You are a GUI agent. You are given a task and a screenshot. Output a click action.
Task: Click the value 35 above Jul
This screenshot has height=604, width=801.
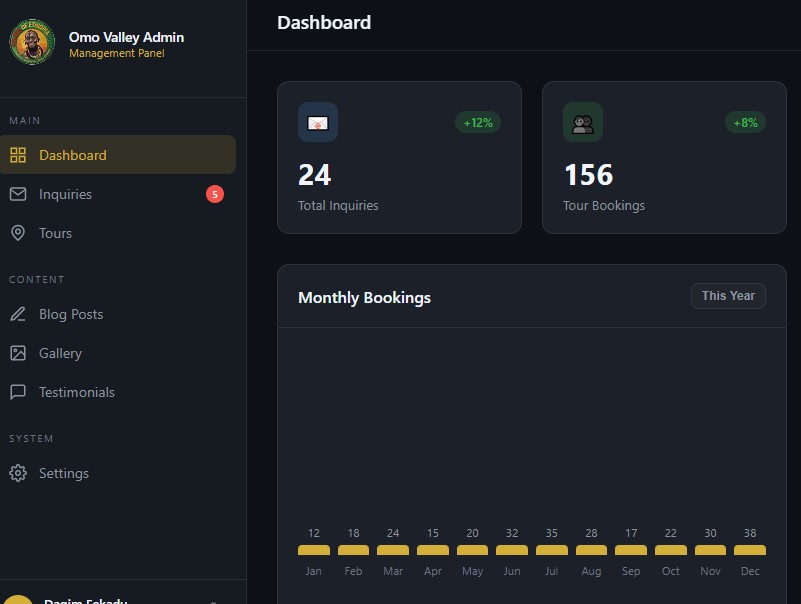point(552,533)
